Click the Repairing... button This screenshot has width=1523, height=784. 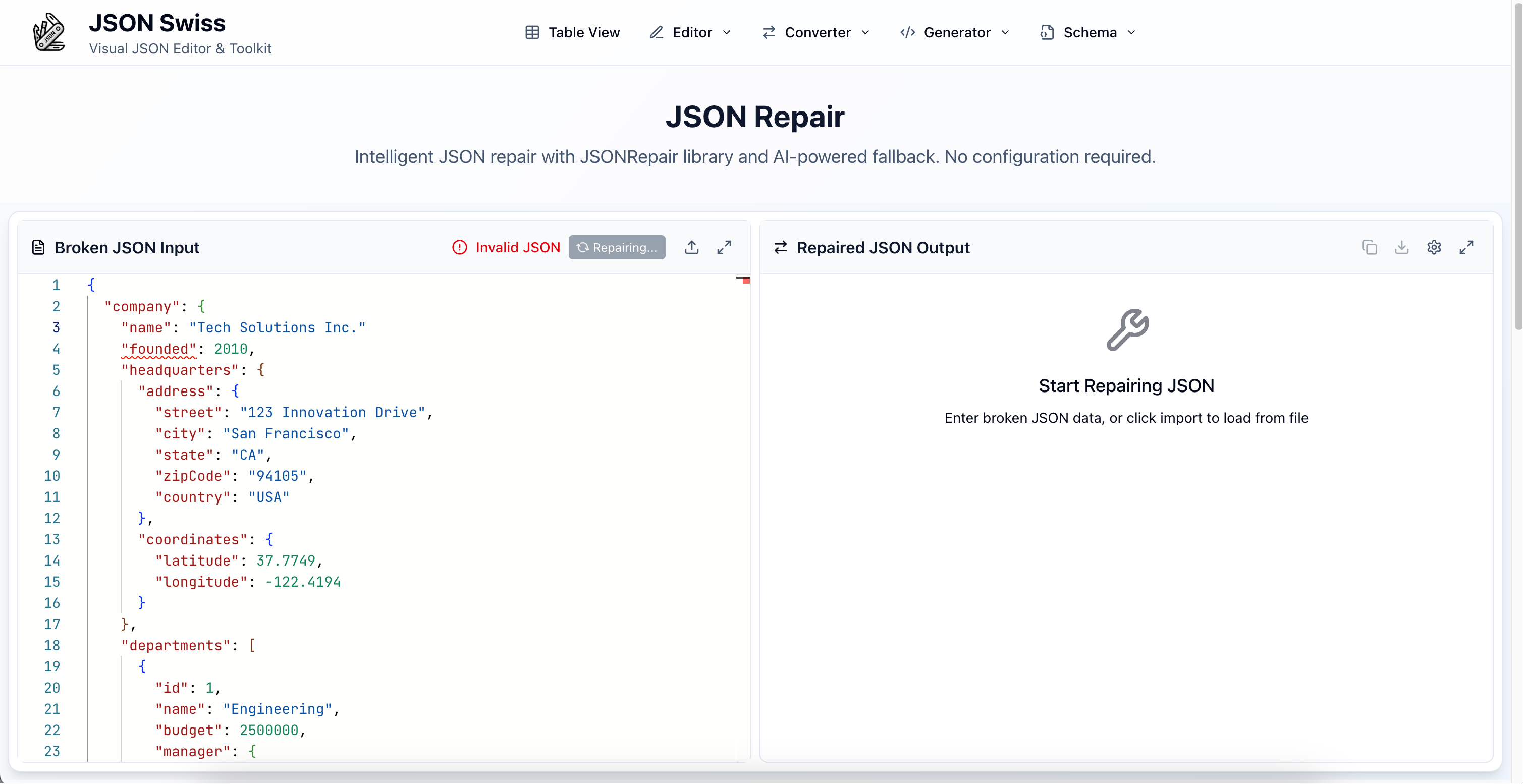(617, 247)
